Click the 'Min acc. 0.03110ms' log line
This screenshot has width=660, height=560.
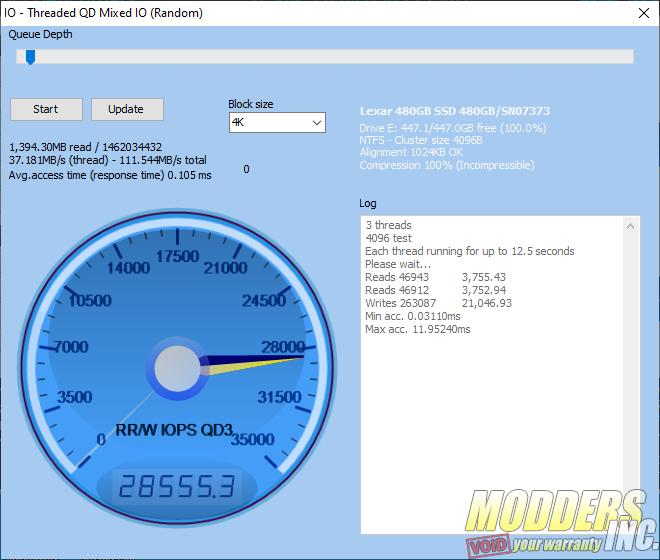point(412,316)
